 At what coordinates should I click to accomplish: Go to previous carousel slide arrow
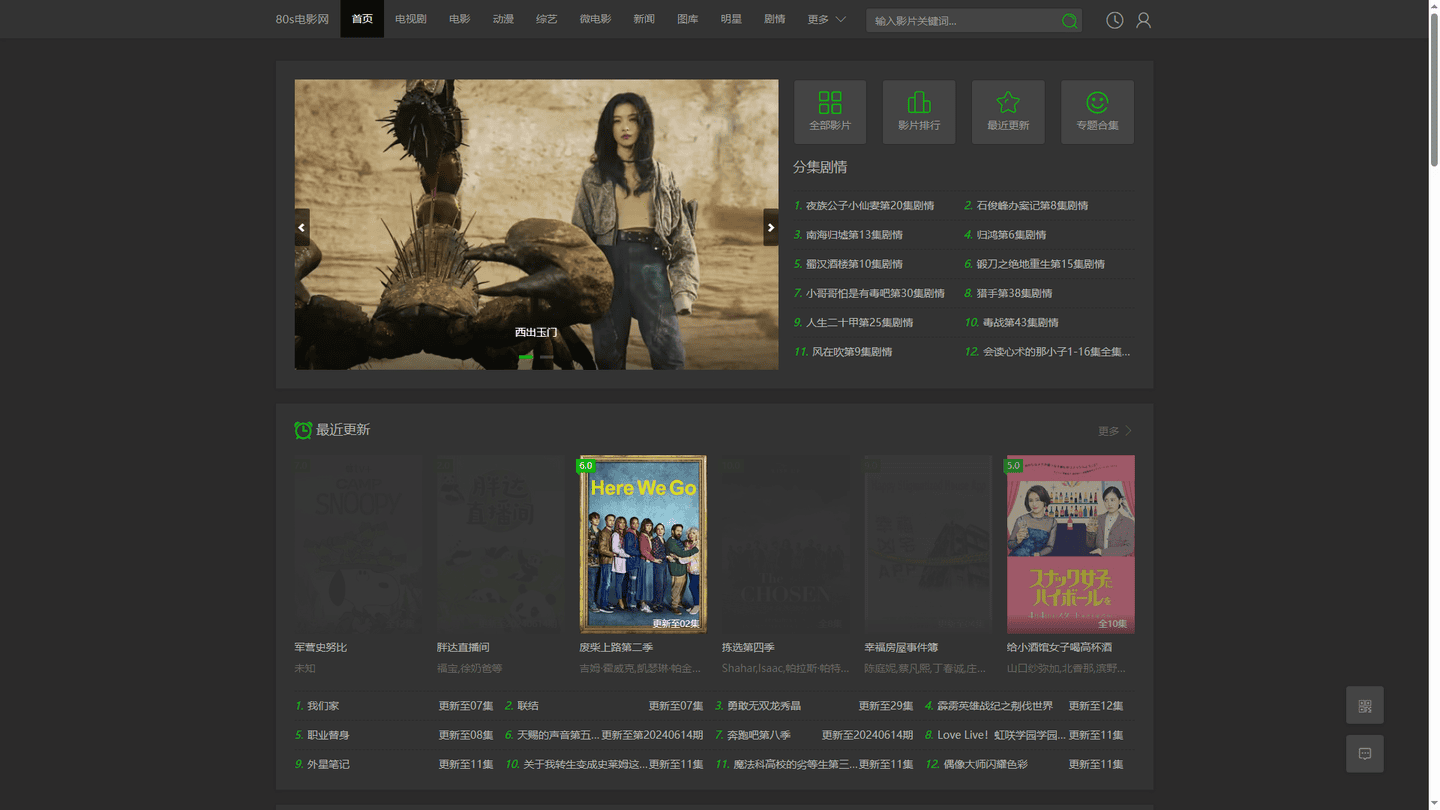coord(302,227)
